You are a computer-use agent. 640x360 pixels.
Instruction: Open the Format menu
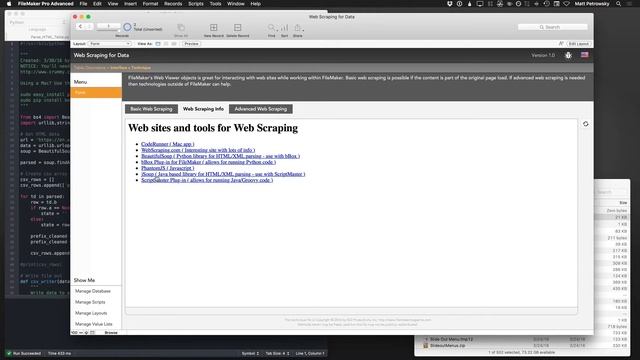point(150,4)
